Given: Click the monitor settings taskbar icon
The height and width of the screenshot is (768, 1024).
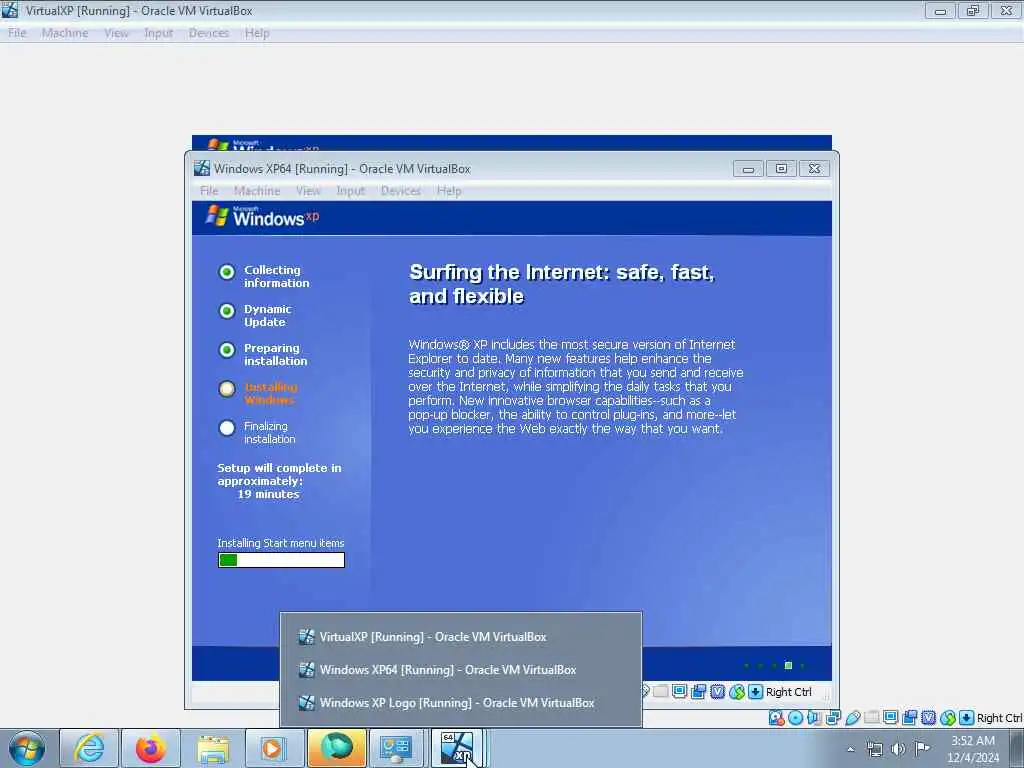Looking at the screenshot, I should click(398, 748).
